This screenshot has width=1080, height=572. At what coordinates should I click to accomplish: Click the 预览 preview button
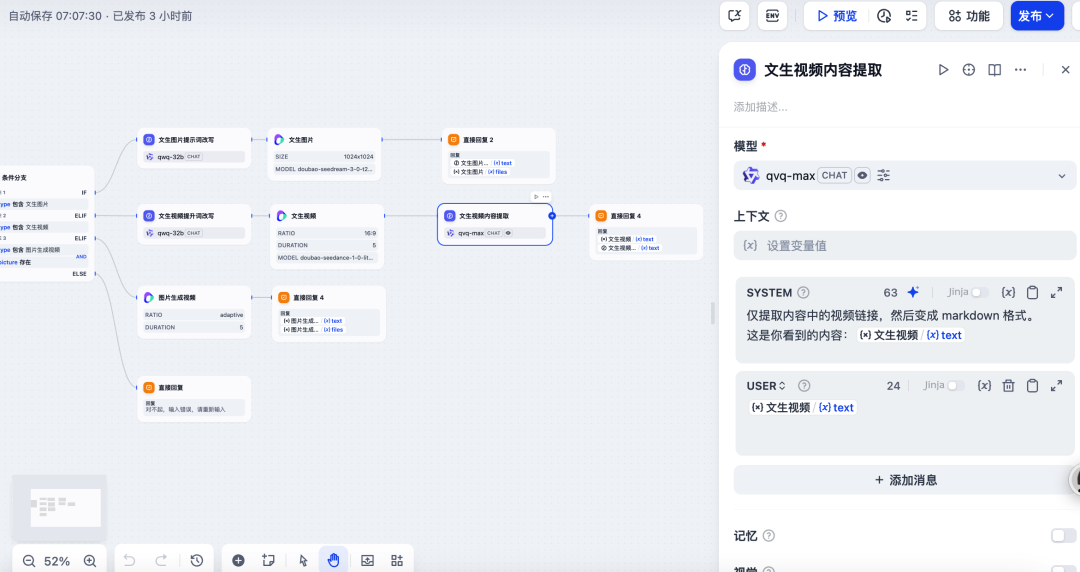pyautogui.click(x=837, y=16)
